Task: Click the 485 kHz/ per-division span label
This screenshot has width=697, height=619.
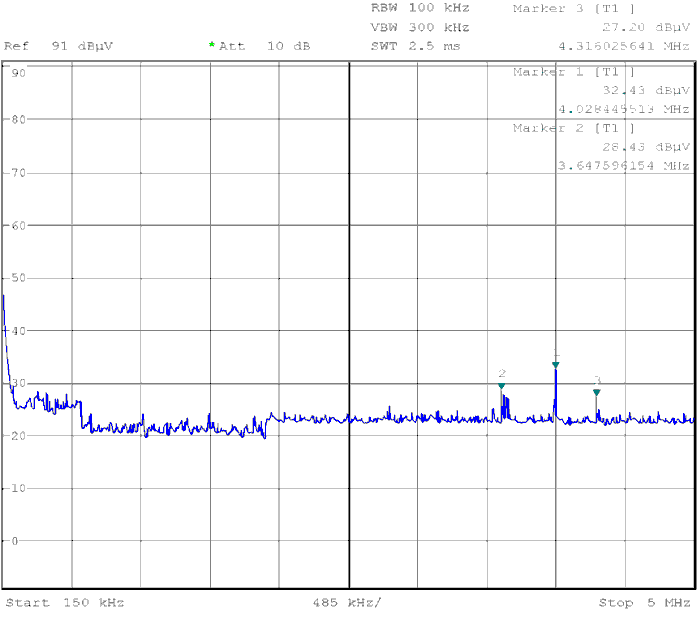Action: (349, 603)
